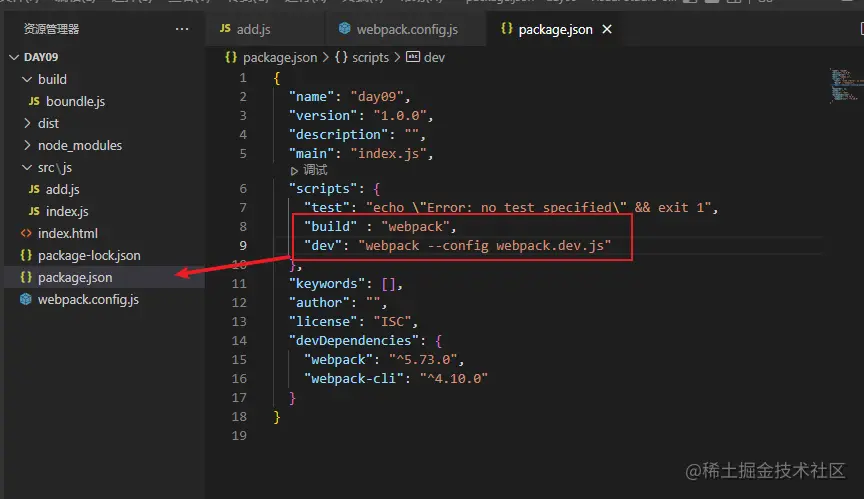Viewport: 864px width, 499px height.
Task: Switch to the webpack.config.js editor tab
Action: (x=406, y=29)
